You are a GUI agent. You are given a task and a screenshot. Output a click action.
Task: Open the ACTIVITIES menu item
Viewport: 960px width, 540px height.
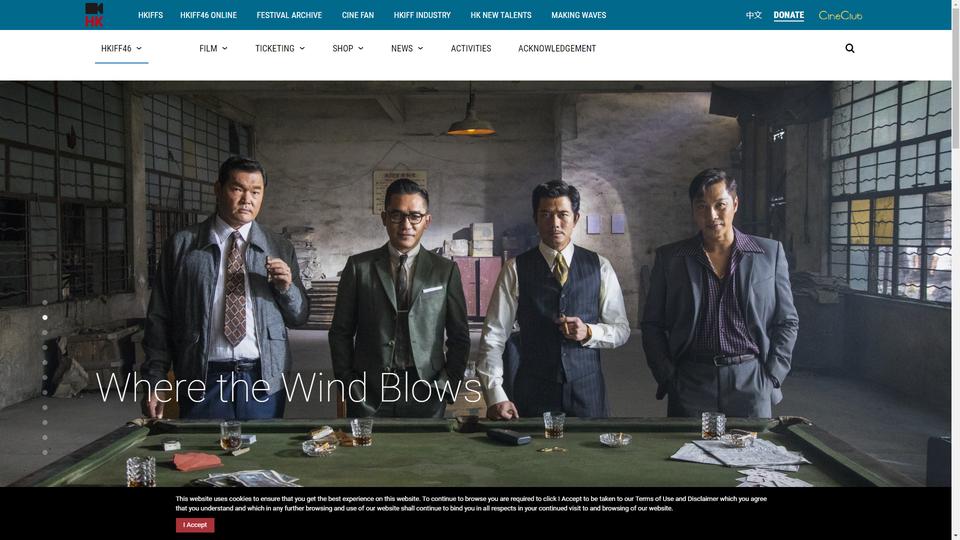[x=471, y=48]
